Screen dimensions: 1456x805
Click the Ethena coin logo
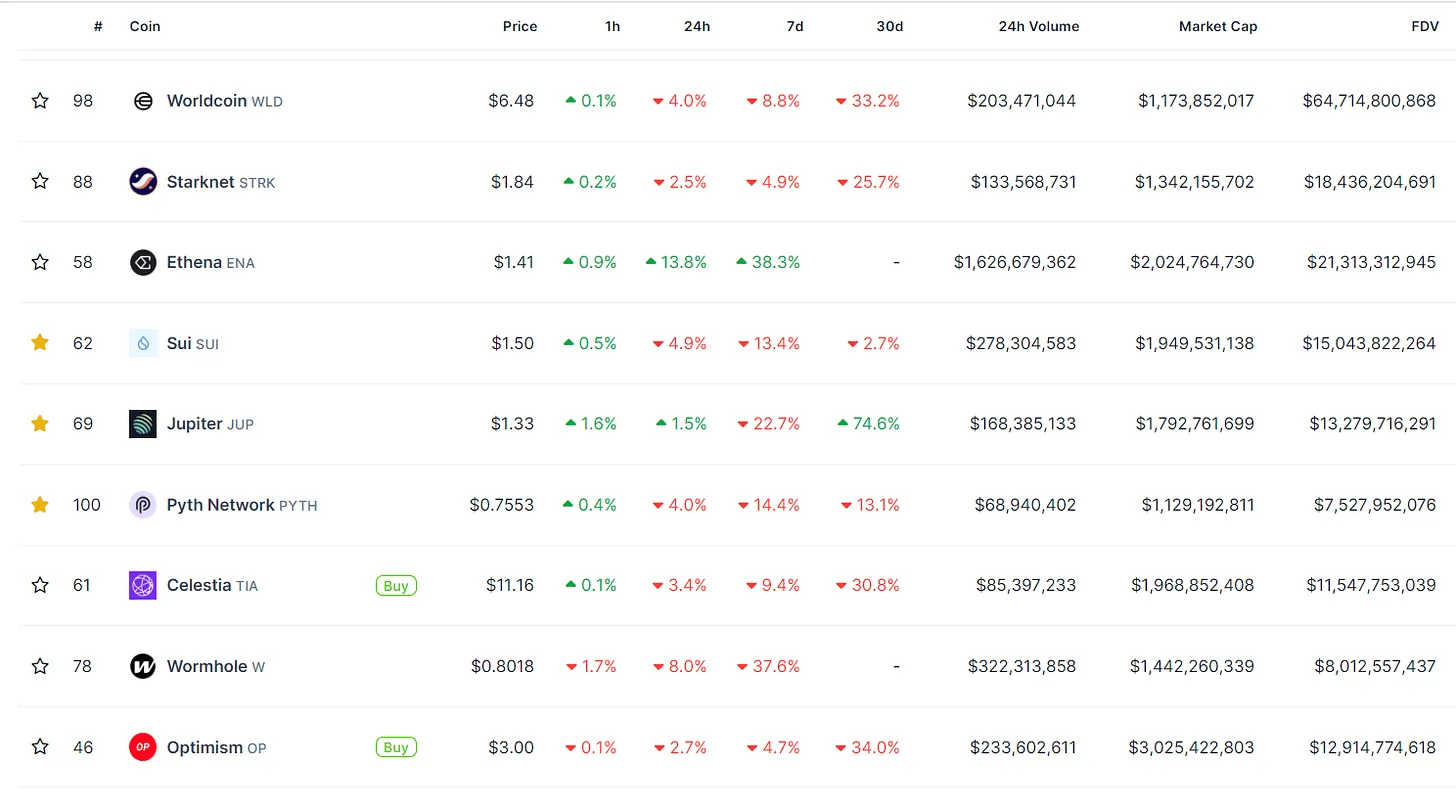click(x=143, y=263)
